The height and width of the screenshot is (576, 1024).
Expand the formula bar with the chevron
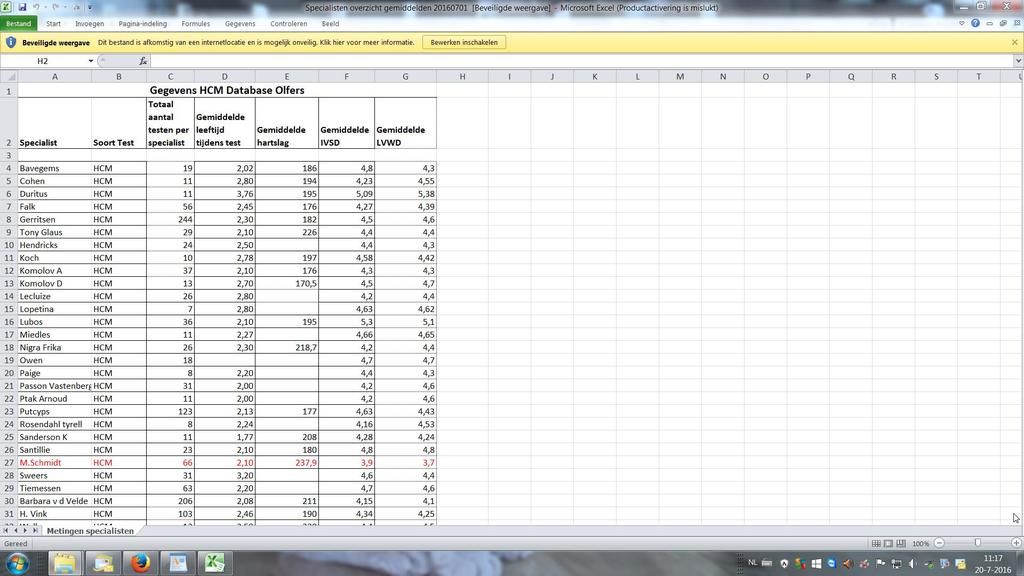[1017, 61]
